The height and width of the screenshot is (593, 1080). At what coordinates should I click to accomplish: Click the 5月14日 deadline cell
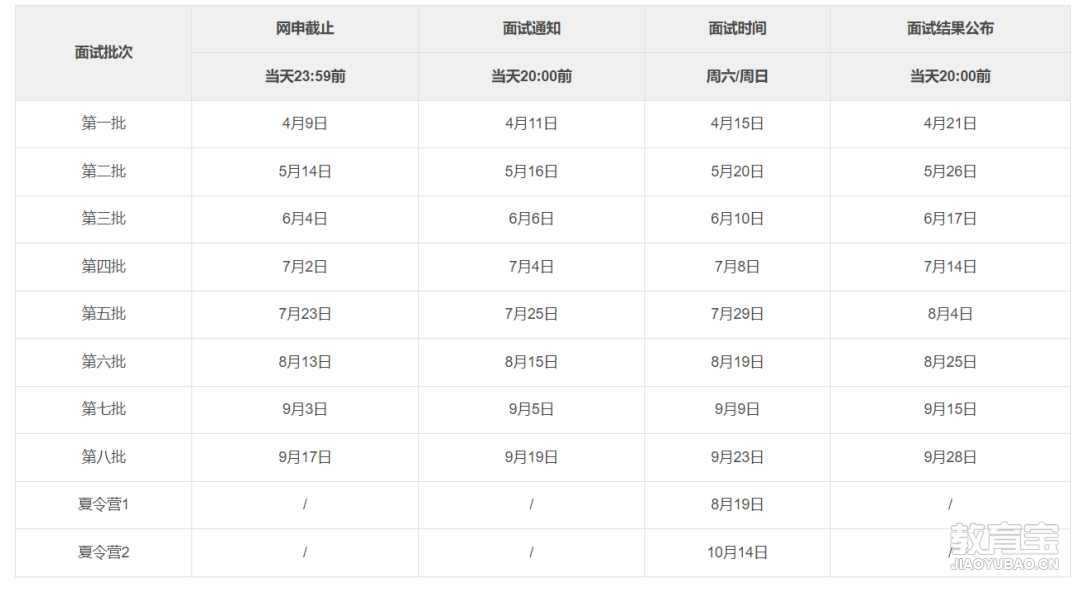click(x=304, y=171)
